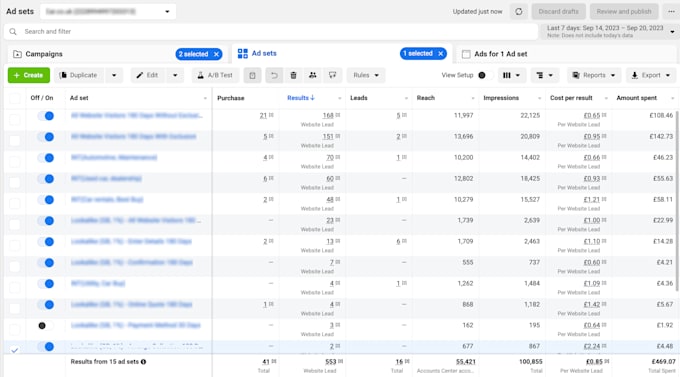Click the audience people icon

313,75
